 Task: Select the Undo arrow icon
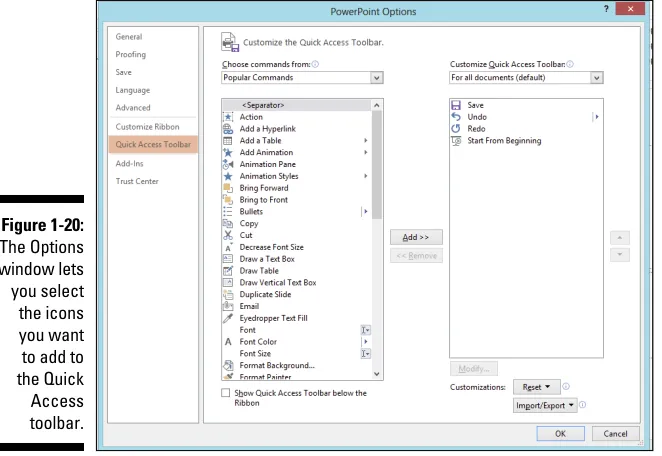pos(456,117)
